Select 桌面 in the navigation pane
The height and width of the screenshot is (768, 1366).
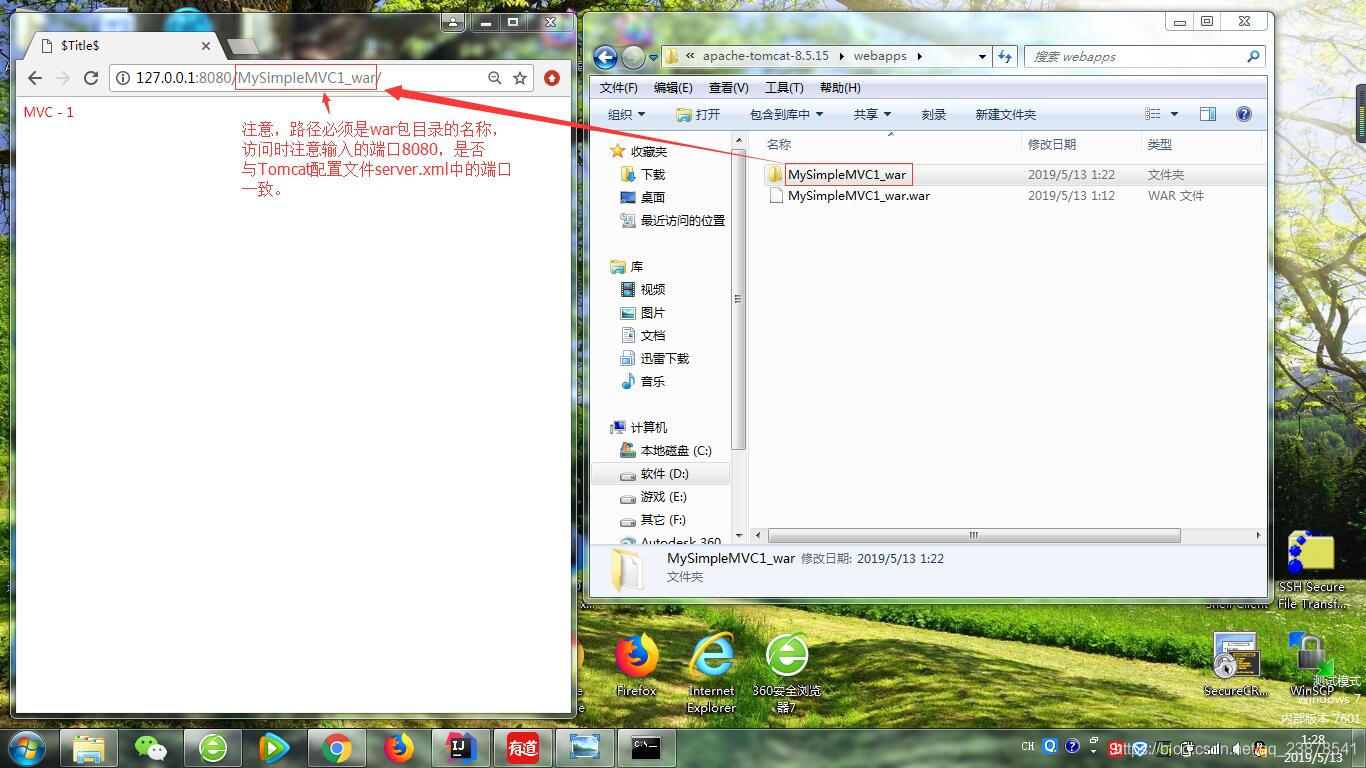(x=642, y=197)
